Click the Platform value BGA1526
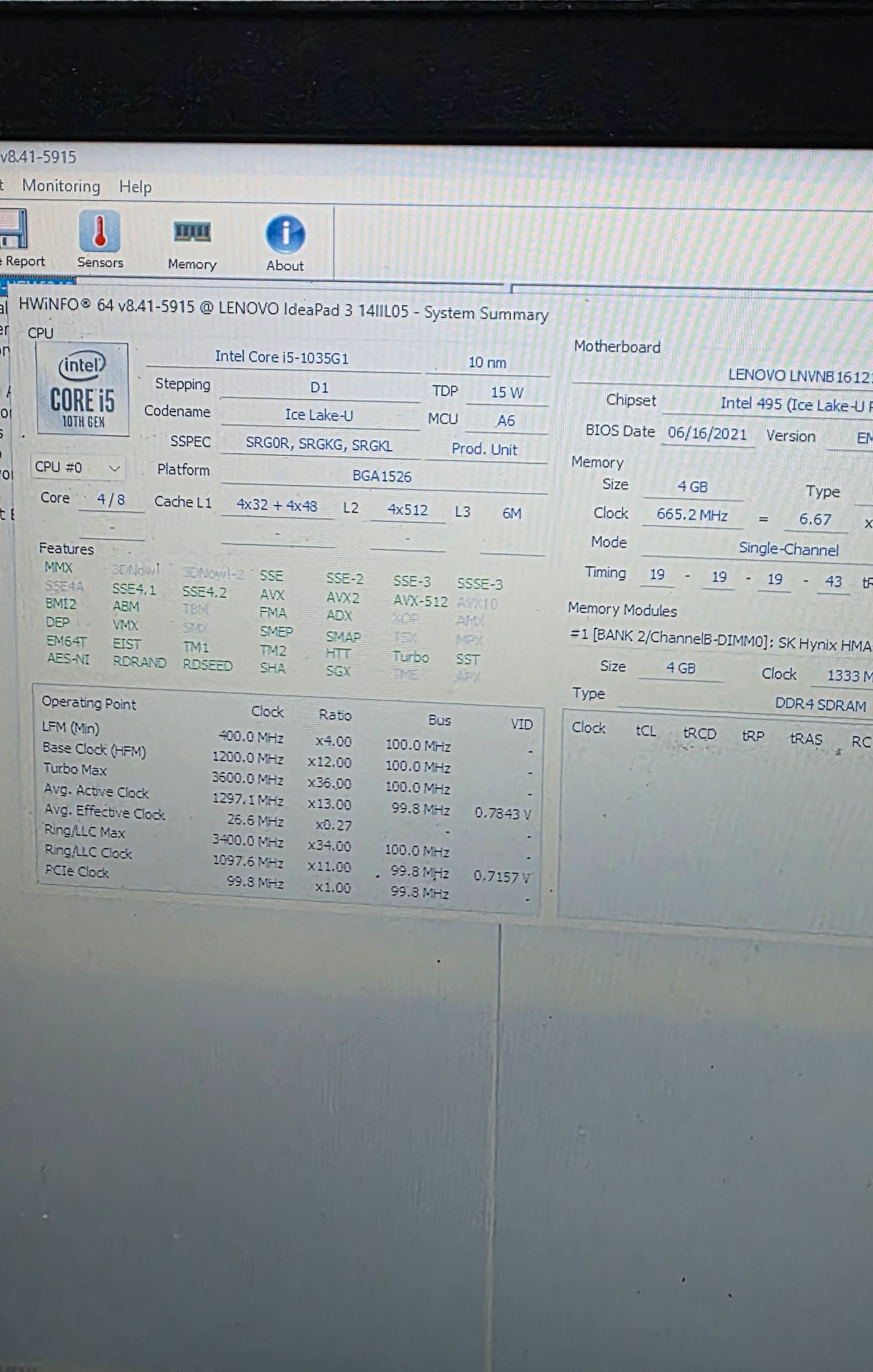This screenshot has height=1372, width=873. (x=382, y=477)
